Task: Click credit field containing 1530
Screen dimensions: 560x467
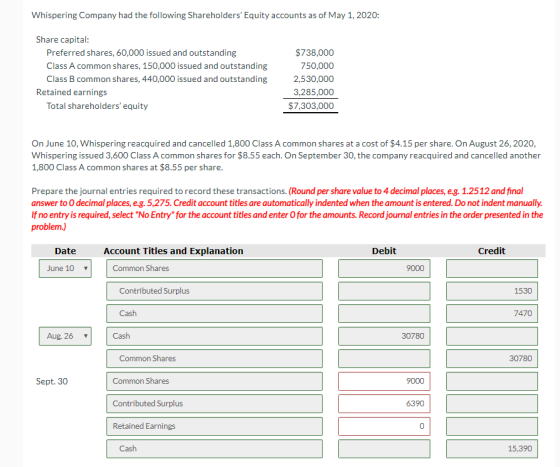Action: coord(492,291)
